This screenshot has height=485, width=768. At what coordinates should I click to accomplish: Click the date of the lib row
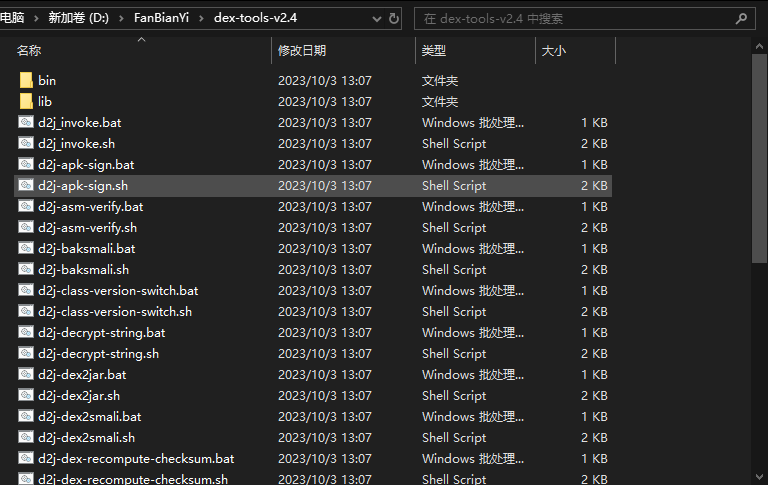pos(325,101)
